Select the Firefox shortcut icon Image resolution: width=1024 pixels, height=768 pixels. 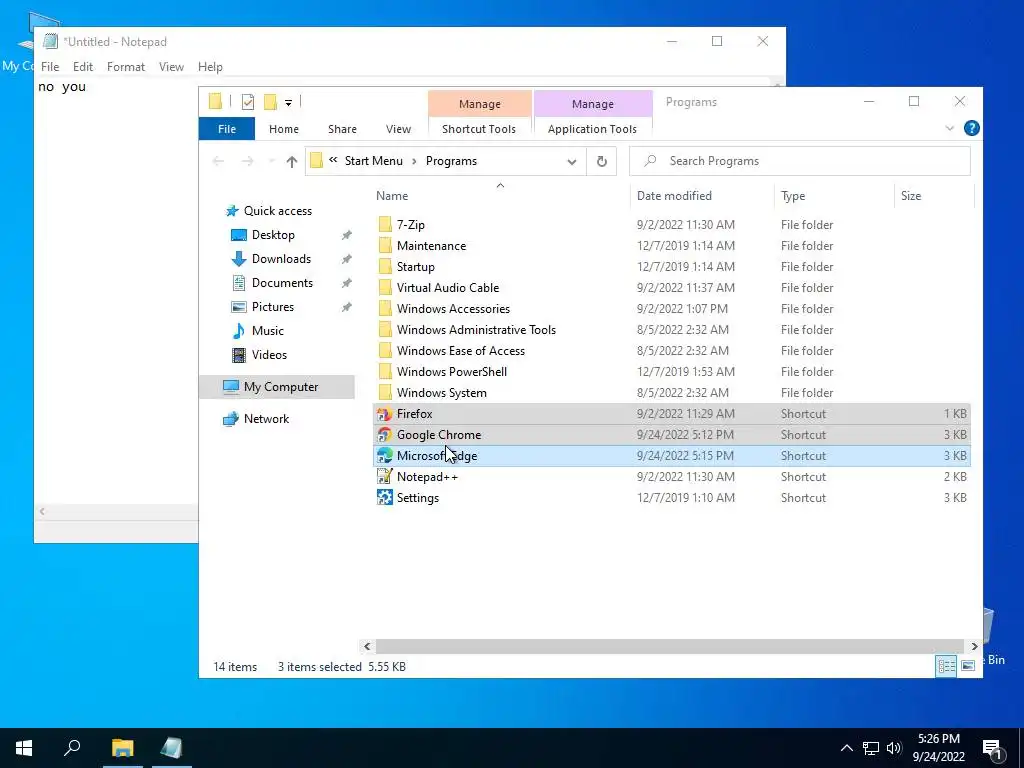[385, 414]
